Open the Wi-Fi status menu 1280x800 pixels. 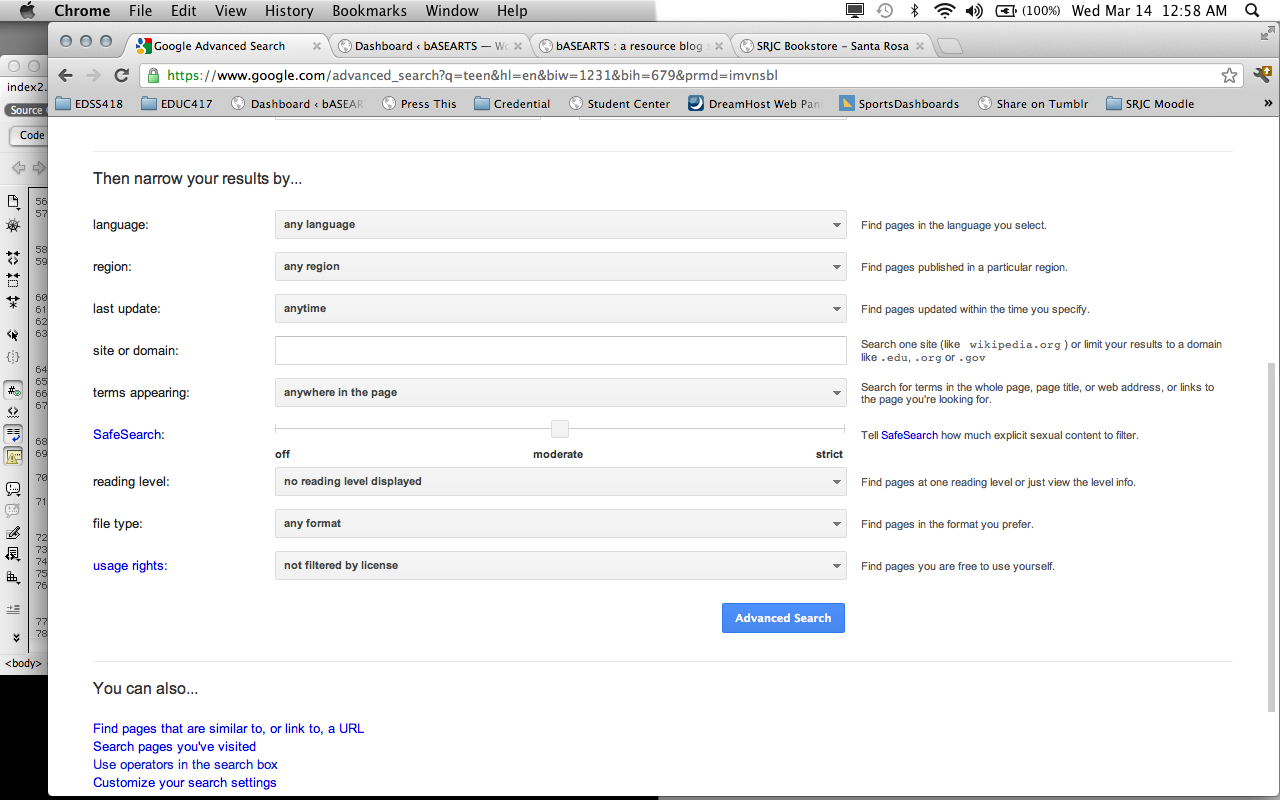tap(944, 11)
